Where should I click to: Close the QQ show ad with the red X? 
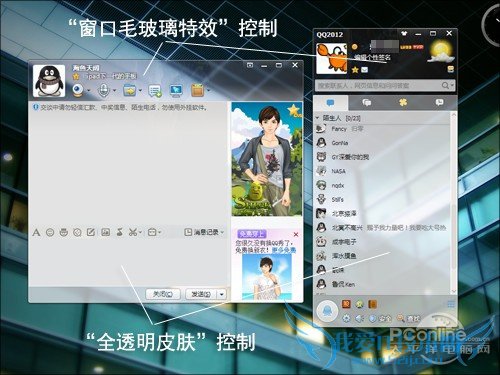tap(296, 234)
